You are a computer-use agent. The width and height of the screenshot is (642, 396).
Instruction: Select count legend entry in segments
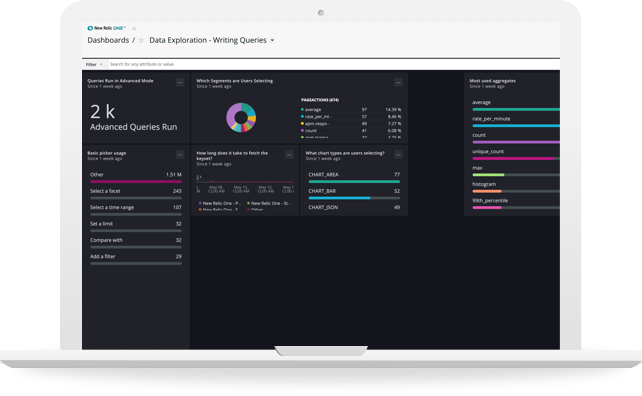point(351,131)
